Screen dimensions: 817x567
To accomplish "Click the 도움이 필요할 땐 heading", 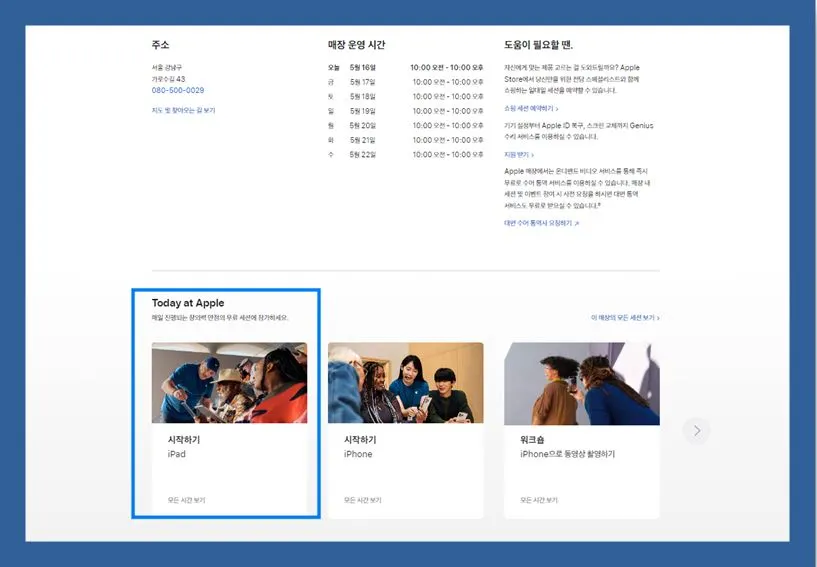I will [x=538, y=45].
